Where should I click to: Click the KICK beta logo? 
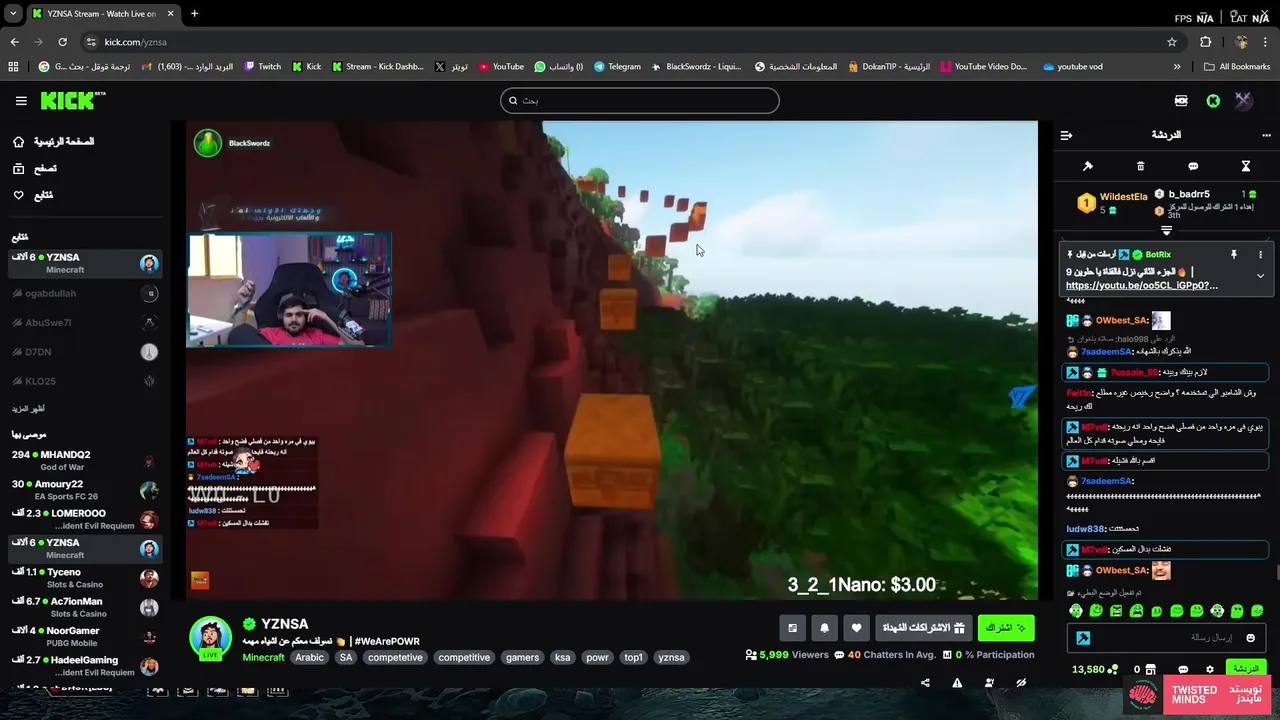point(72,100)
